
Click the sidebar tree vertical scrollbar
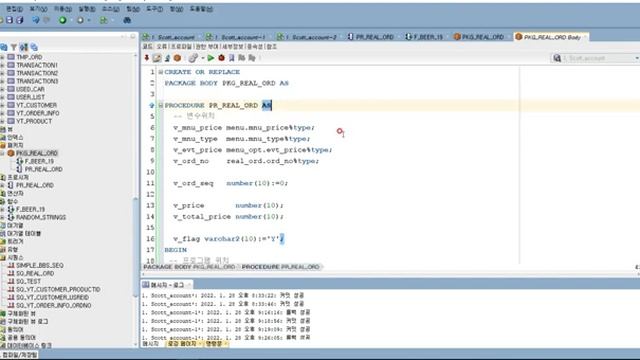tap(136, 247)
